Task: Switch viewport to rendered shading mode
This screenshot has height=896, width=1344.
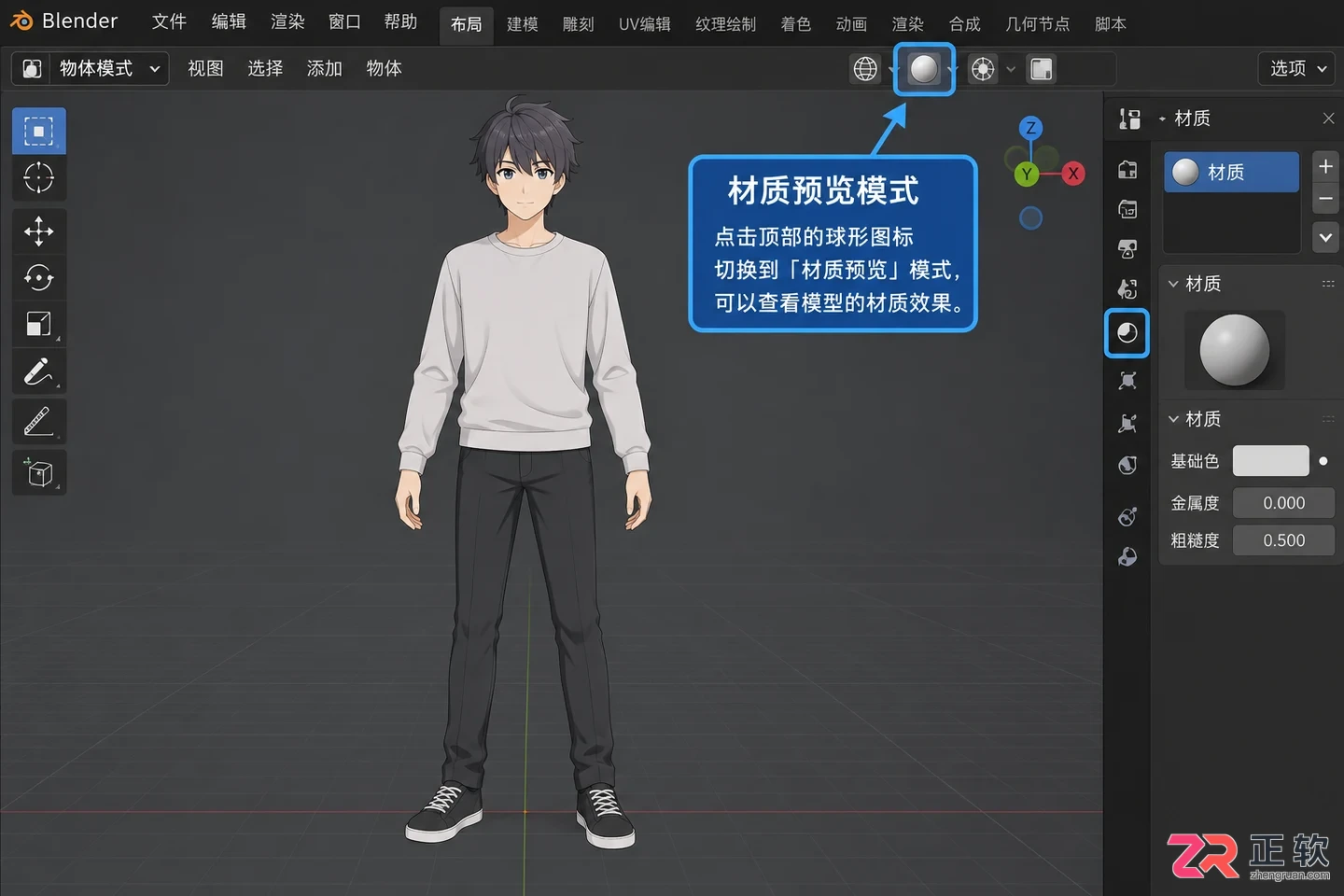Action: [983, 69]
